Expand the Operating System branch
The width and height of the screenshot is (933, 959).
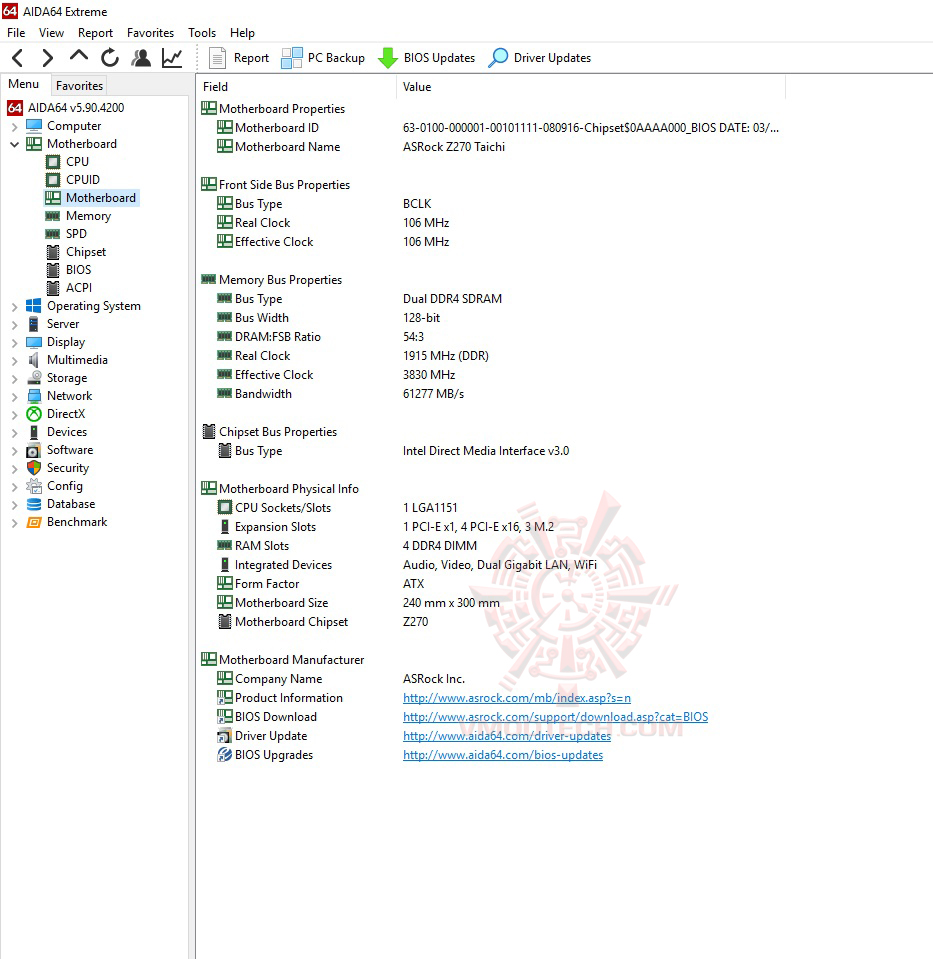point(15,306)
